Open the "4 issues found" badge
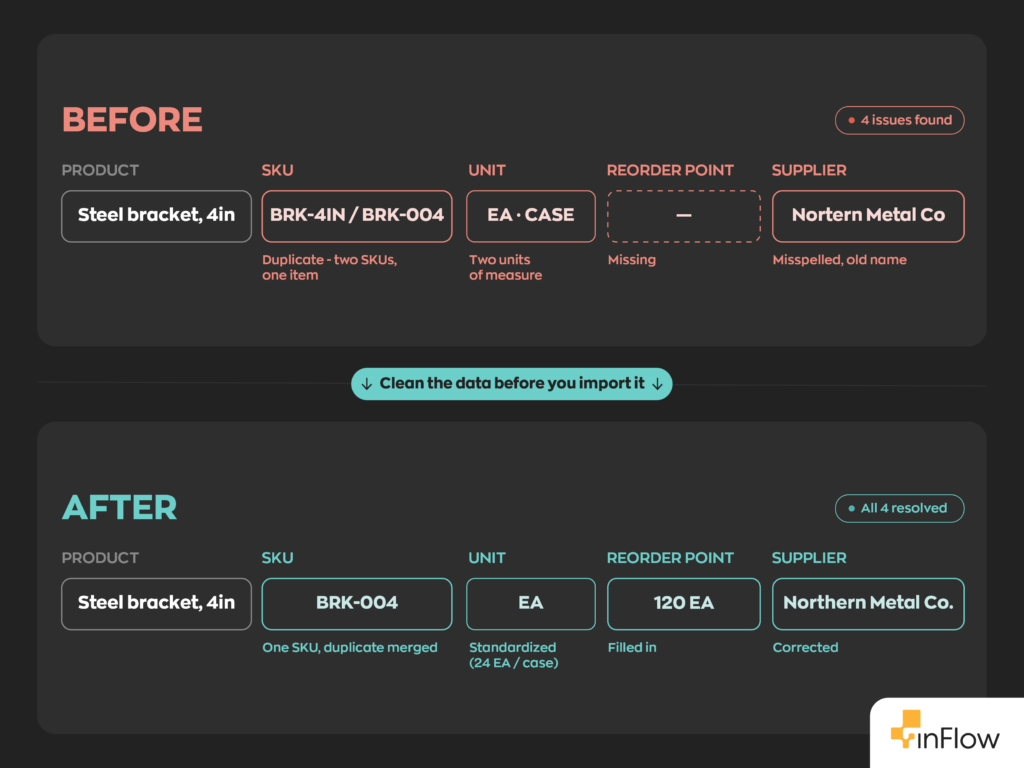Viewport: 1024px width, 768px height. tap(899, 120)
